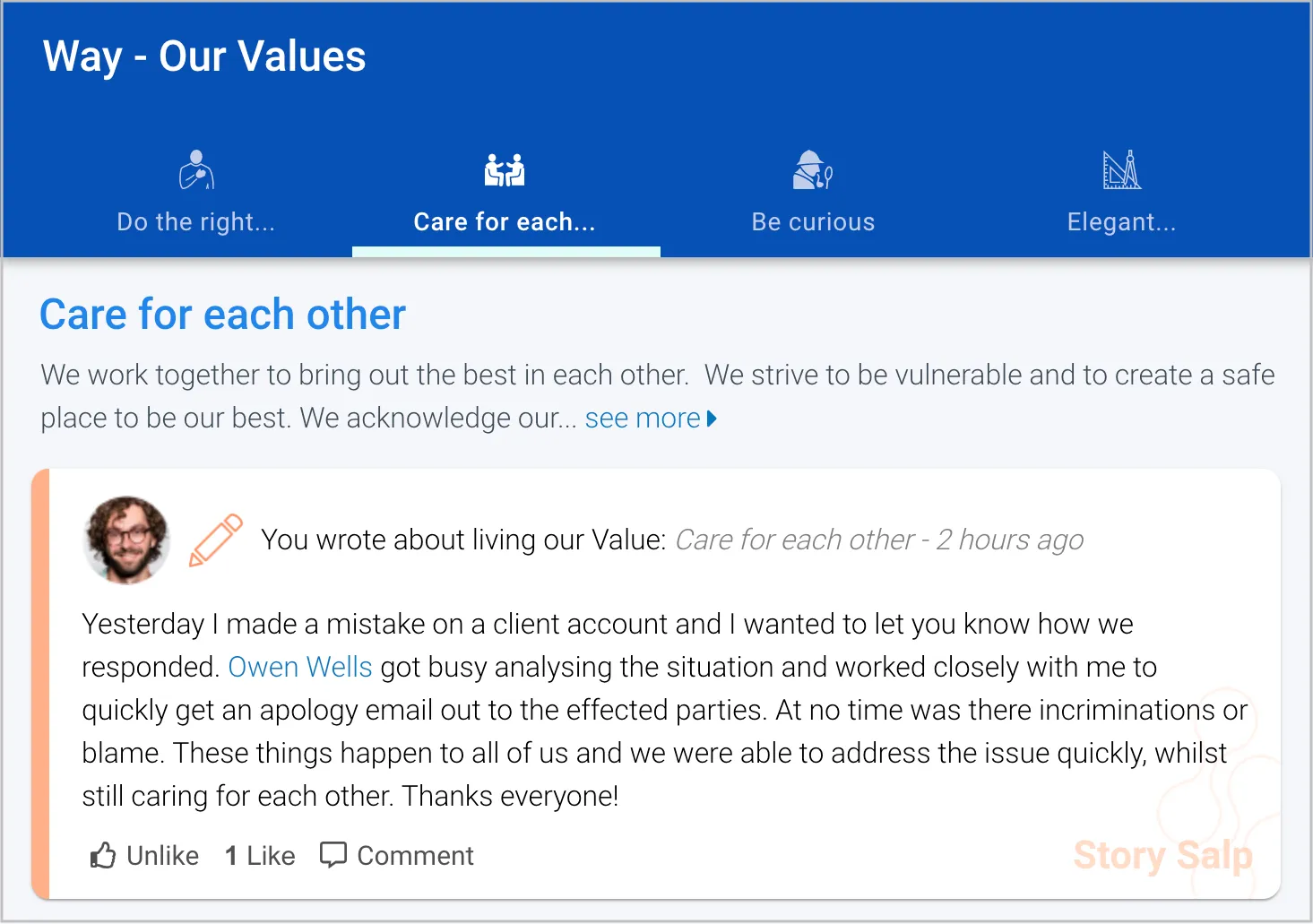Click the author's profile photo
This screenshot has height=924, width=1313.
pyautogui.click(x=126, y=540)
